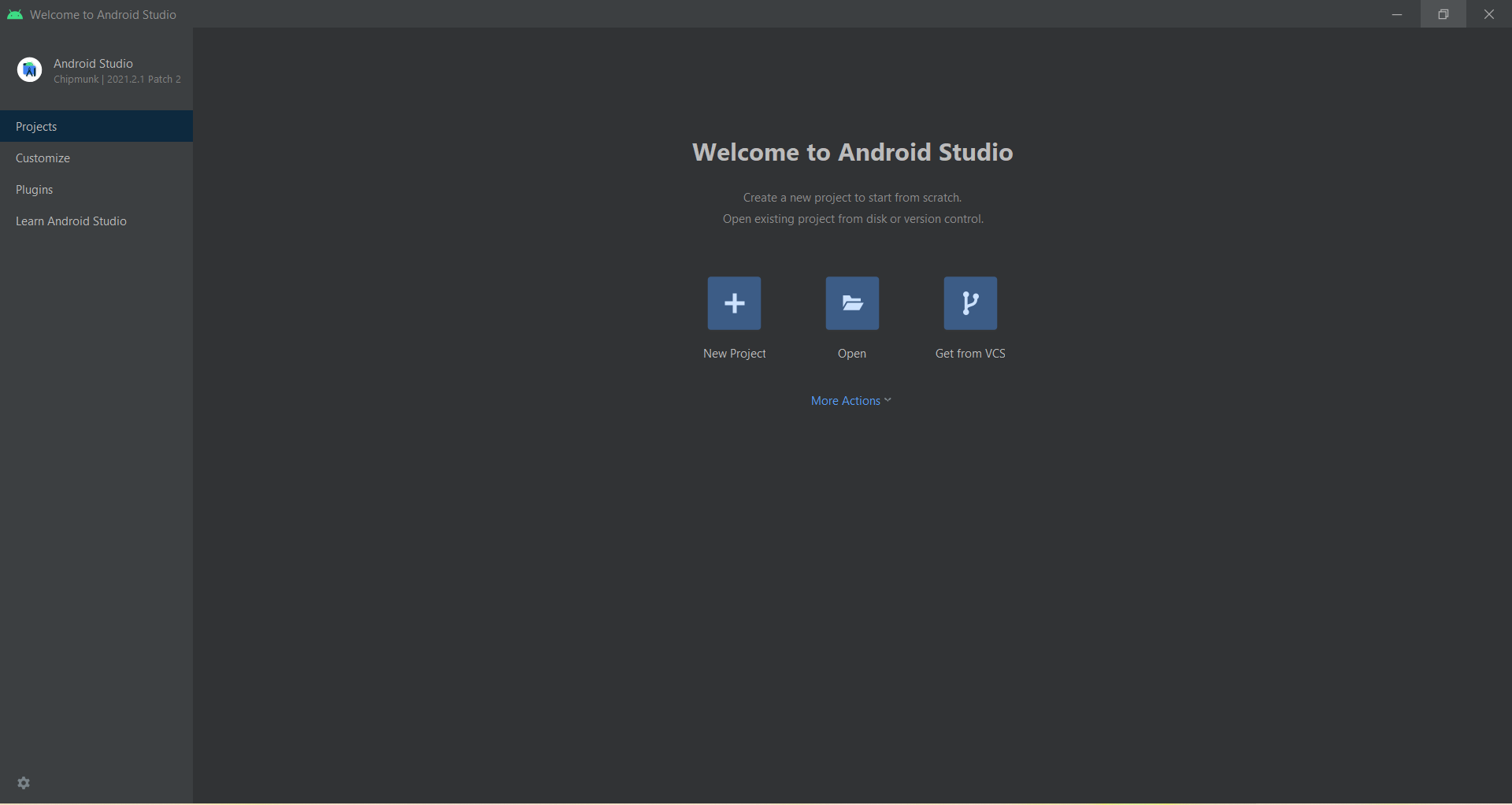The width and height of the screenshot is (1512, 805).
Task: Restore down the Android Studio window
Action: [1443, 14]
